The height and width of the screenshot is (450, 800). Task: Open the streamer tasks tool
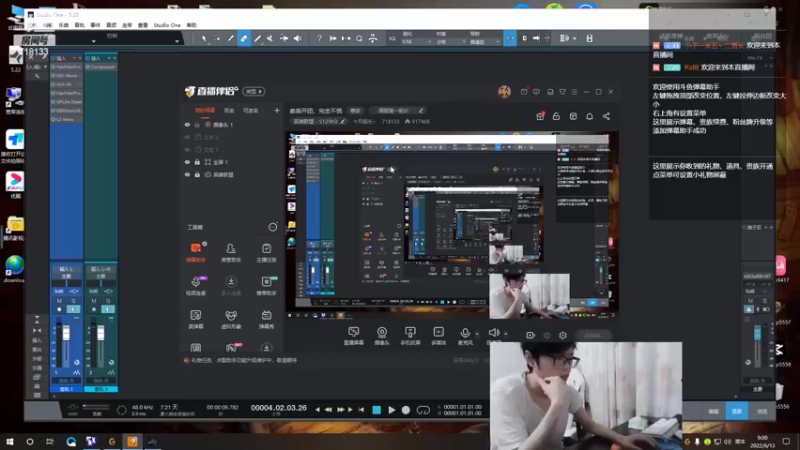(266, 252)
